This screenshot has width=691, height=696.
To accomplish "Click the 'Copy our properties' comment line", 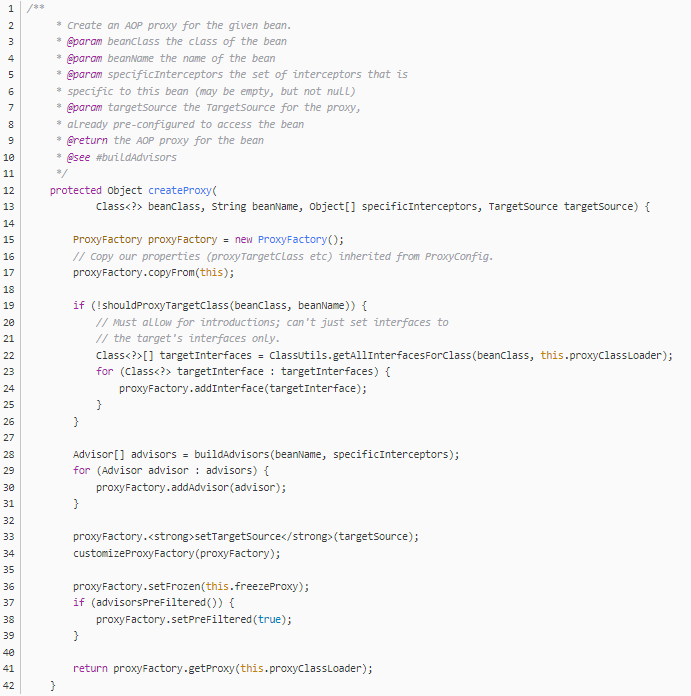I will tap(283, 256).
